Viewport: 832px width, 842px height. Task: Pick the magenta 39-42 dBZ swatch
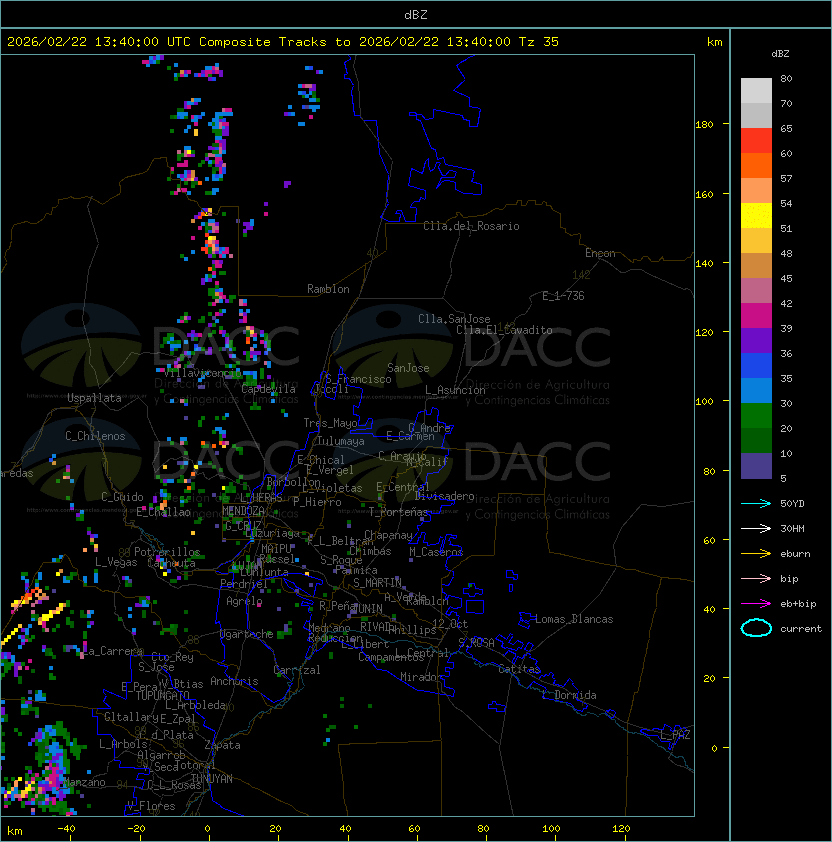(756, 316)
